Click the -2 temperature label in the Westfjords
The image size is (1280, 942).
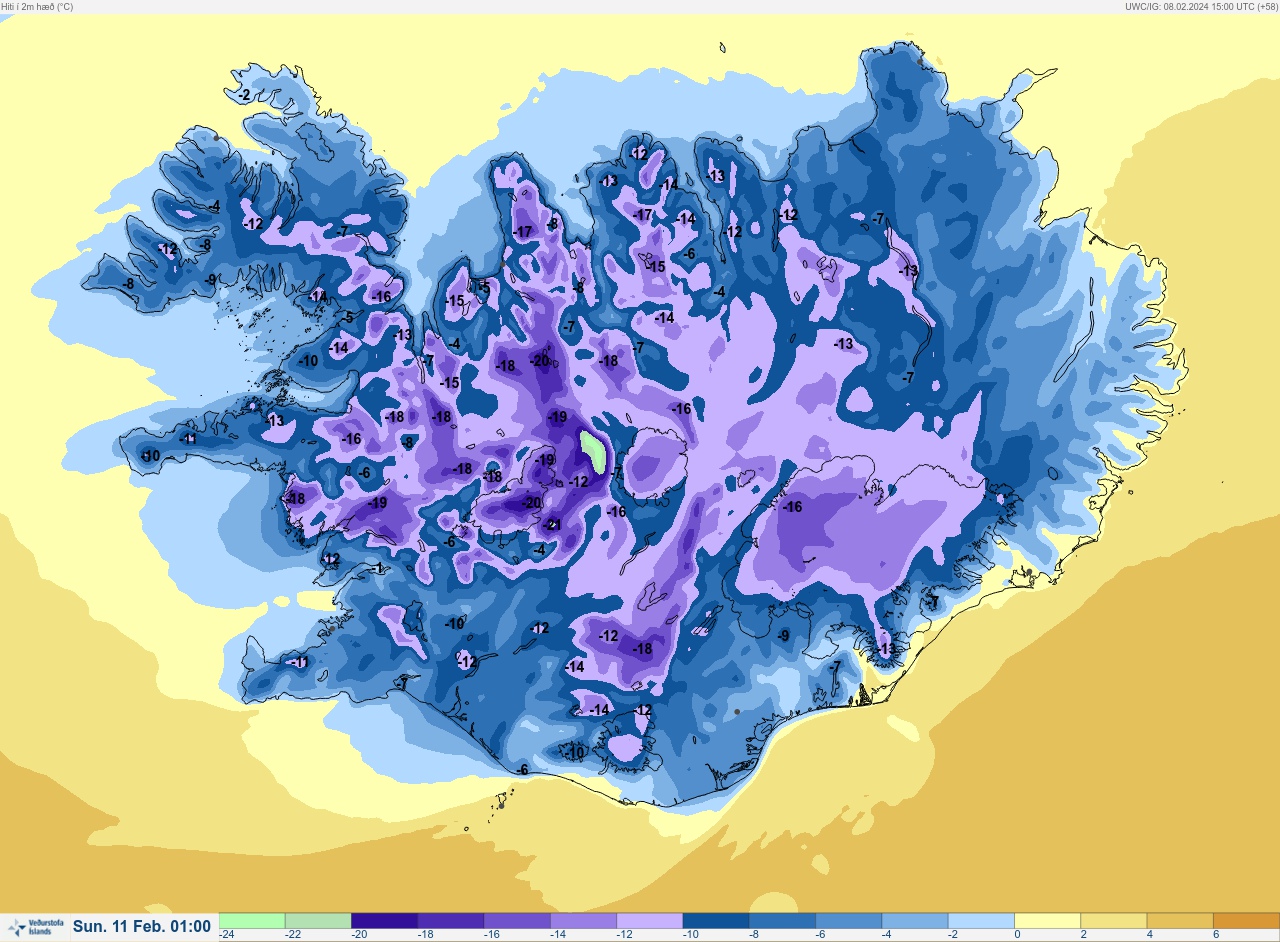coord(244,95)
